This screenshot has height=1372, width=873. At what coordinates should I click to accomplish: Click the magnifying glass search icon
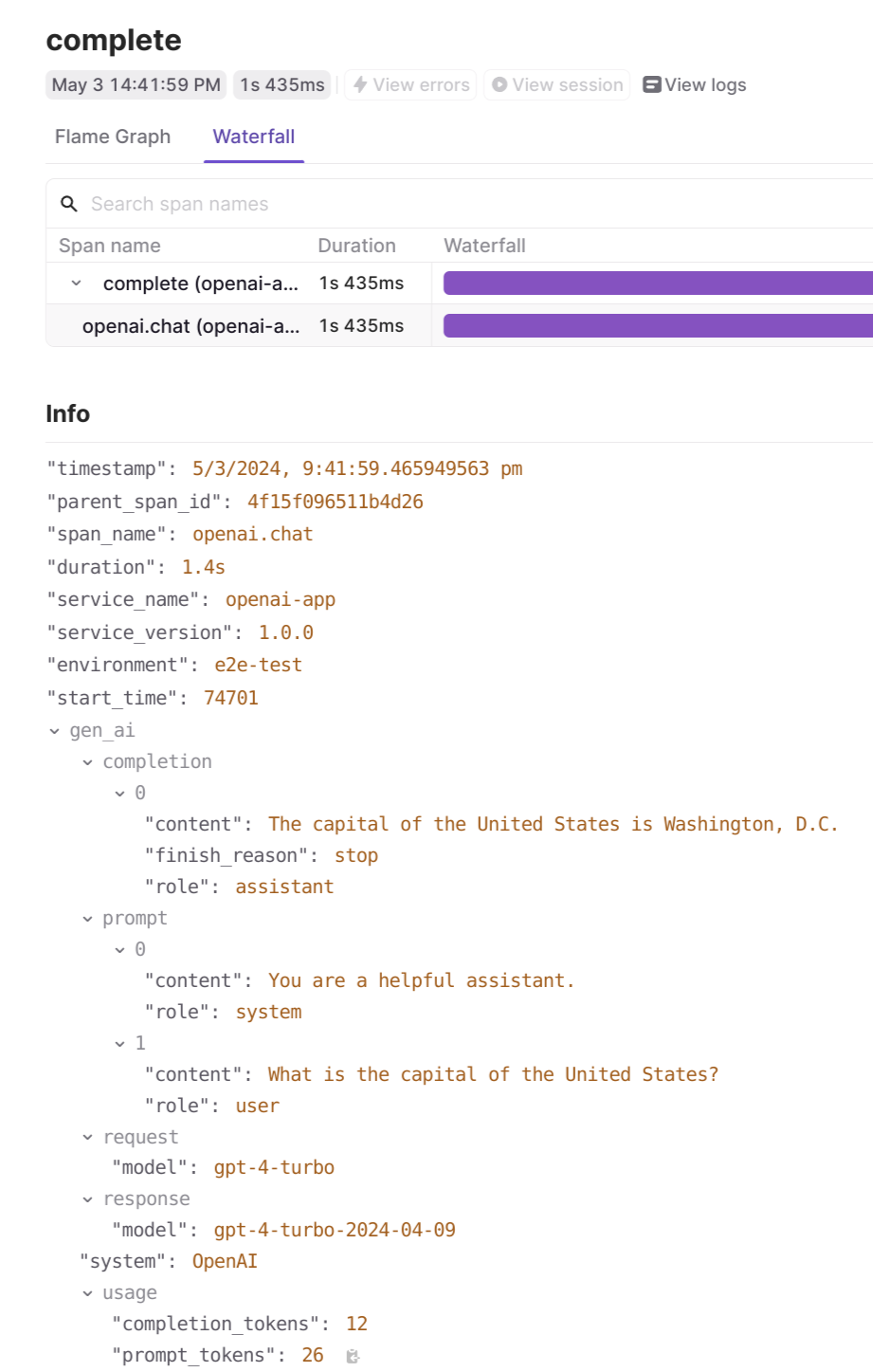69,203
